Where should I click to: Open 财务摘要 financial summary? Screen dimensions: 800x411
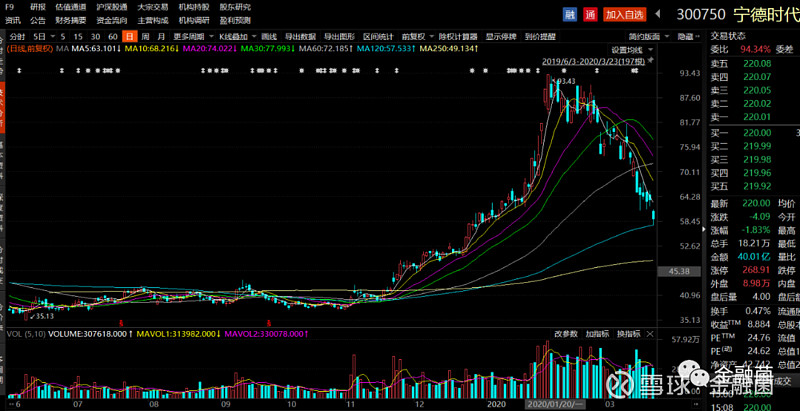coord(70,20)
